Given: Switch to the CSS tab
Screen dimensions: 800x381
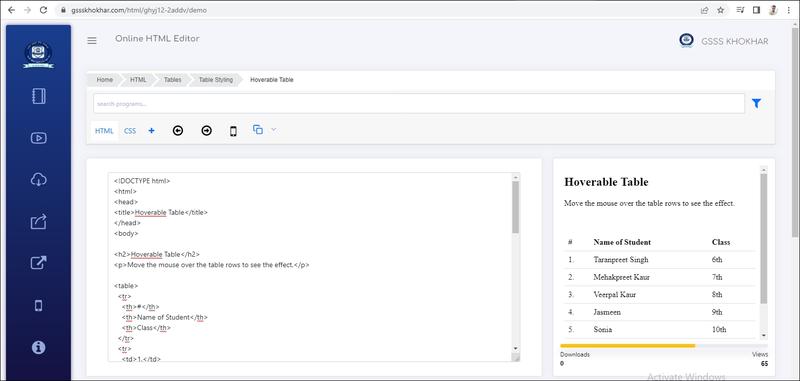Looking at the screenshot, I should tap(130, 131).
